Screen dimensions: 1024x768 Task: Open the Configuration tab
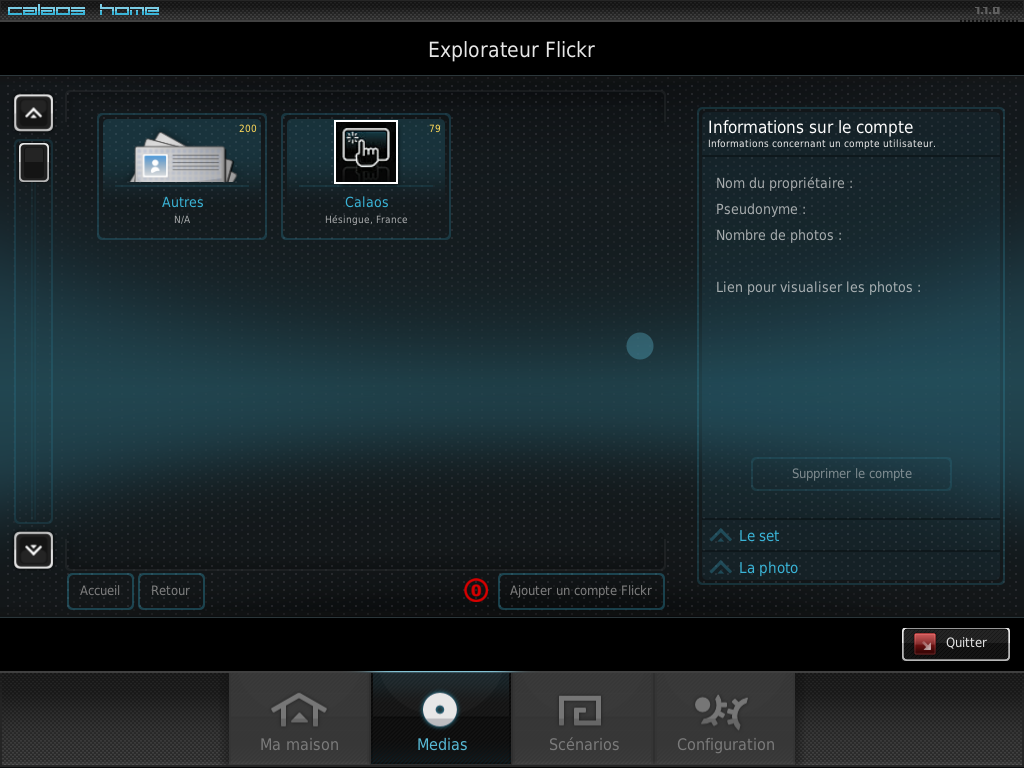[x=726, y=719]
